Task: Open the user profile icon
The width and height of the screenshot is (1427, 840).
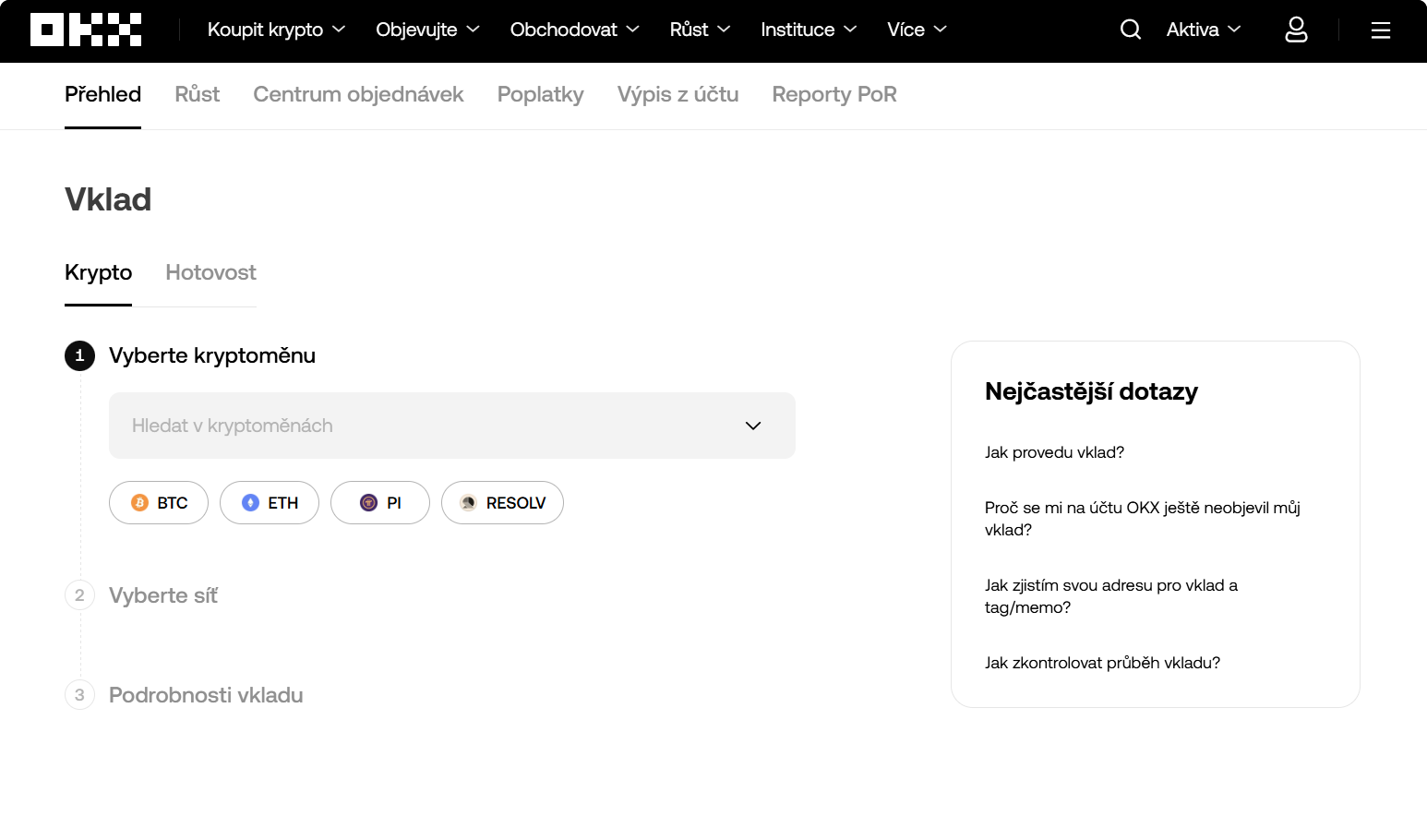Action: coord(1296,30)
